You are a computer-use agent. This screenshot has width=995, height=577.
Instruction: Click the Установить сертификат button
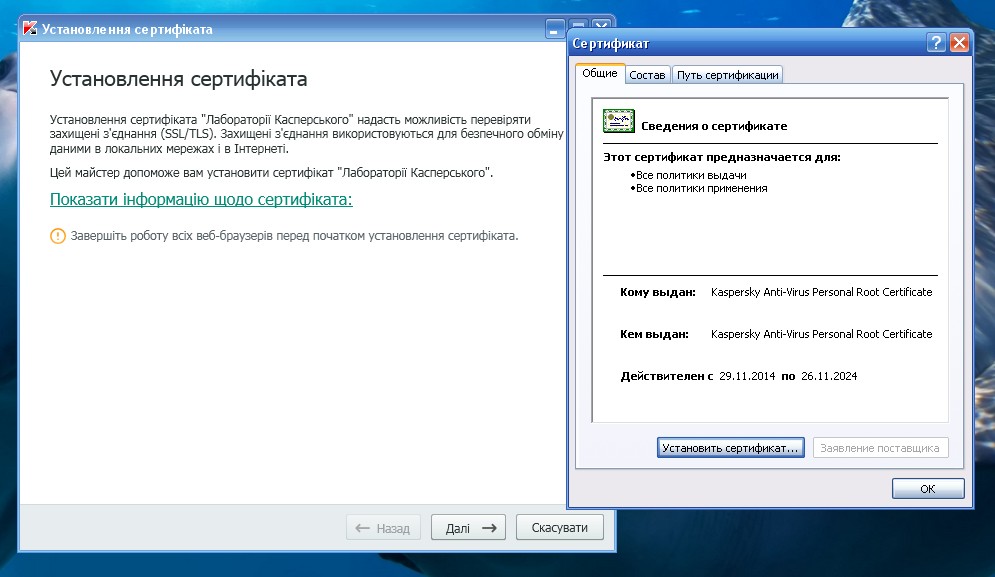coord(730,448)
